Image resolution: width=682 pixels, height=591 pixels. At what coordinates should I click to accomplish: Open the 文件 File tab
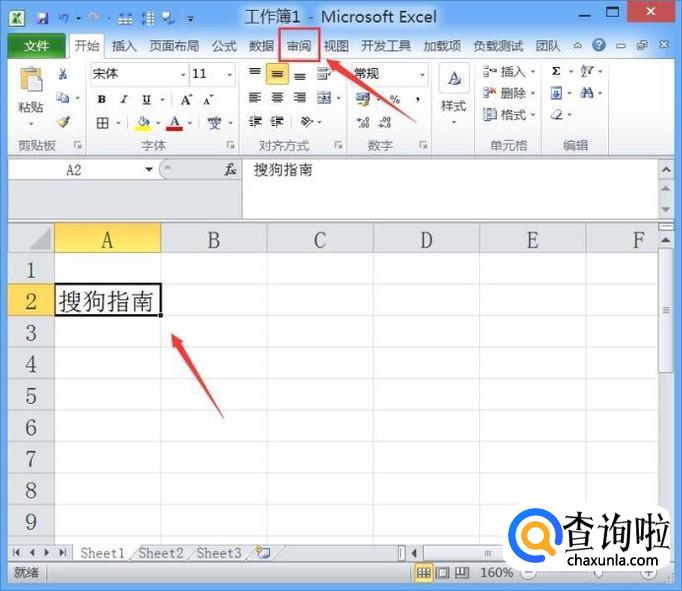37,46
